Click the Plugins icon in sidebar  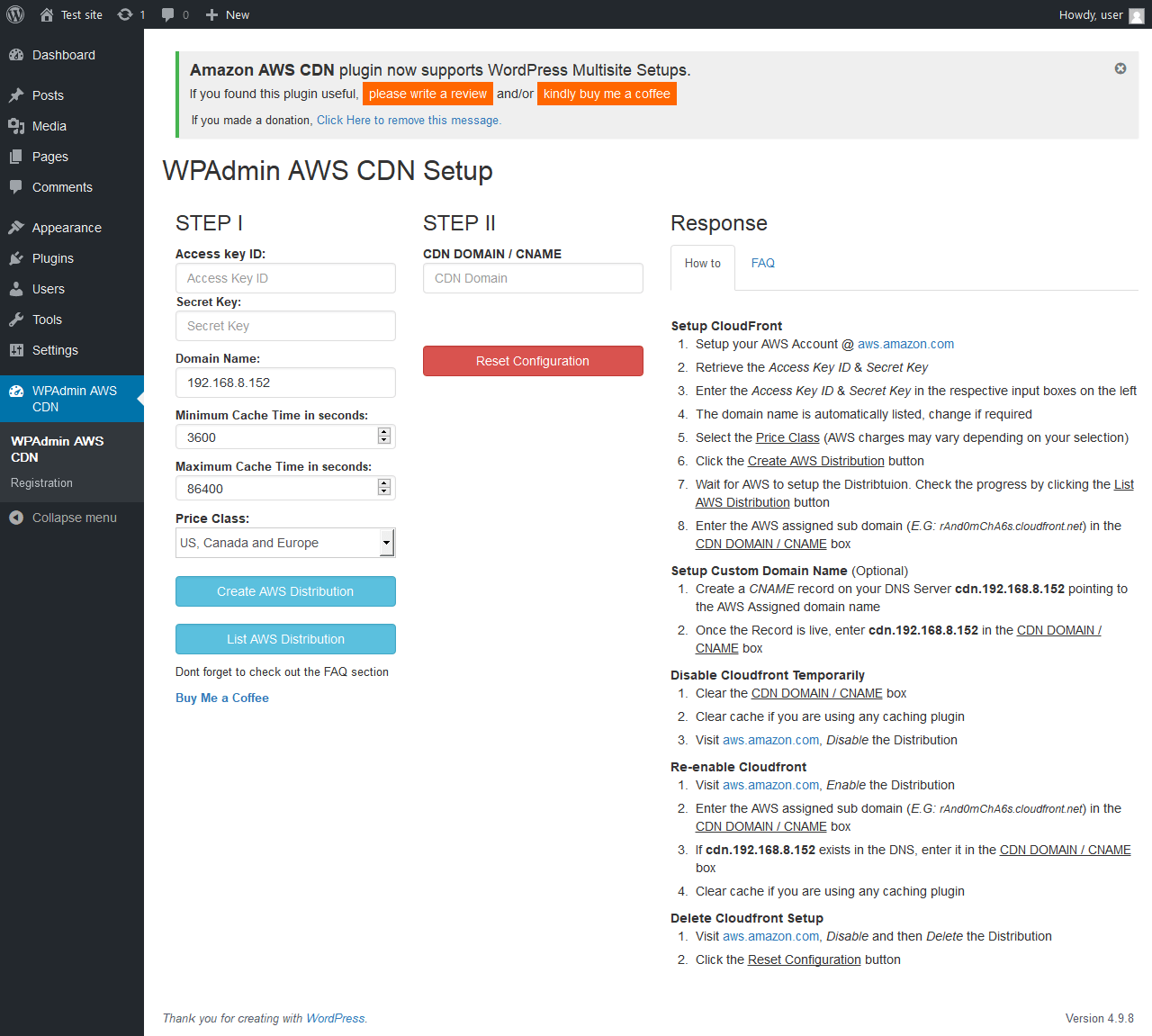(x=16, y=258)
